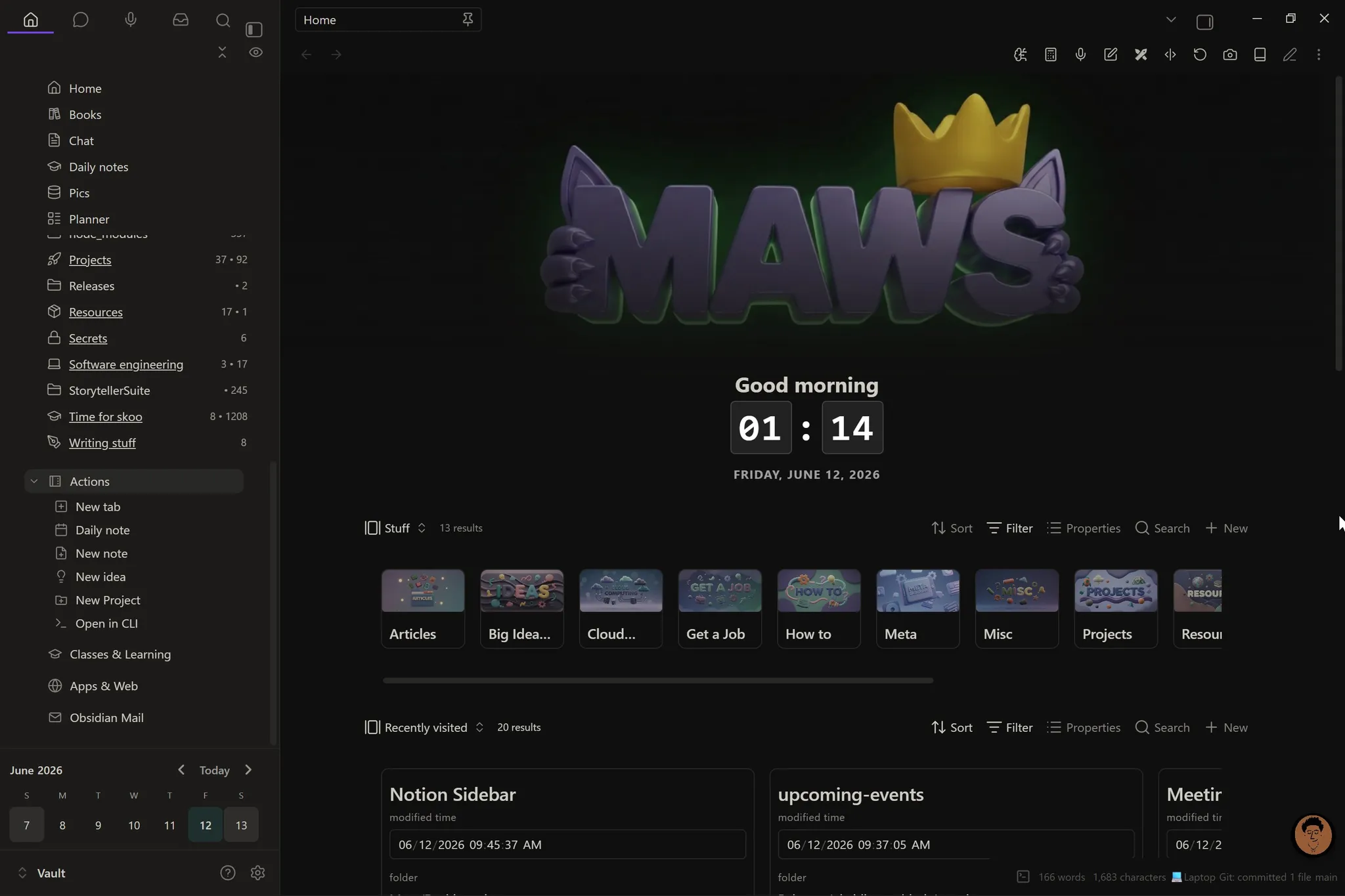Click the calculator icon in the note toolbar

[1051, 54]
